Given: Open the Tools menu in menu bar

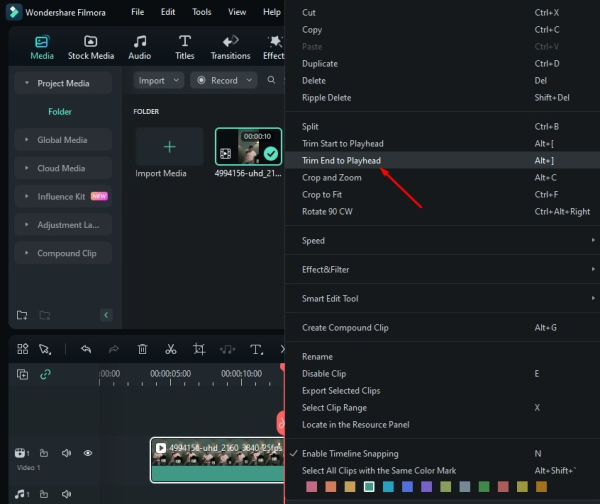Looking at the screenshot, I should [x=201, y=12].
